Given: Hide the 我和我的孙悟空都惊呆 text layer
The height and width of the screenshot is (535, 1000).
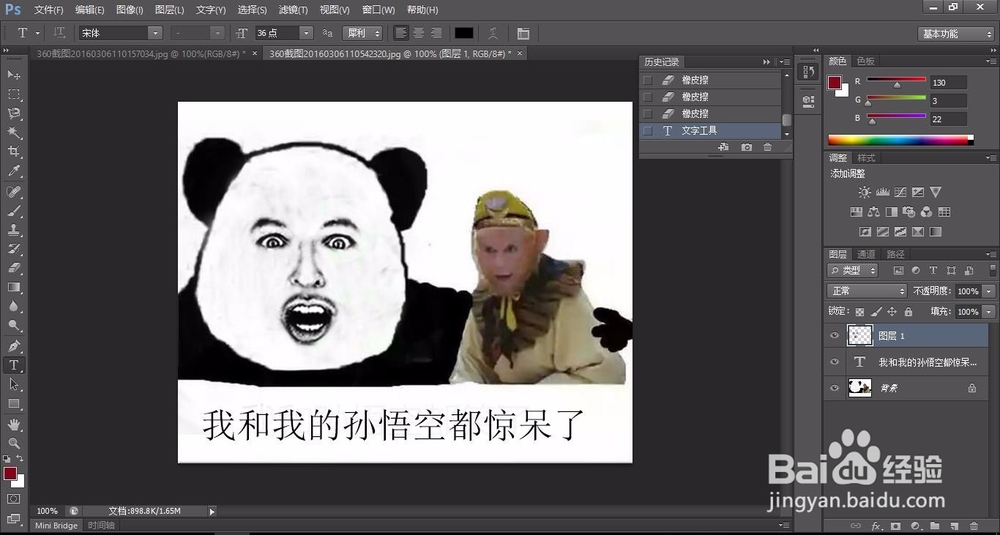Looking at the screenshot, I should pyautogui.click(x=834, y=362).
